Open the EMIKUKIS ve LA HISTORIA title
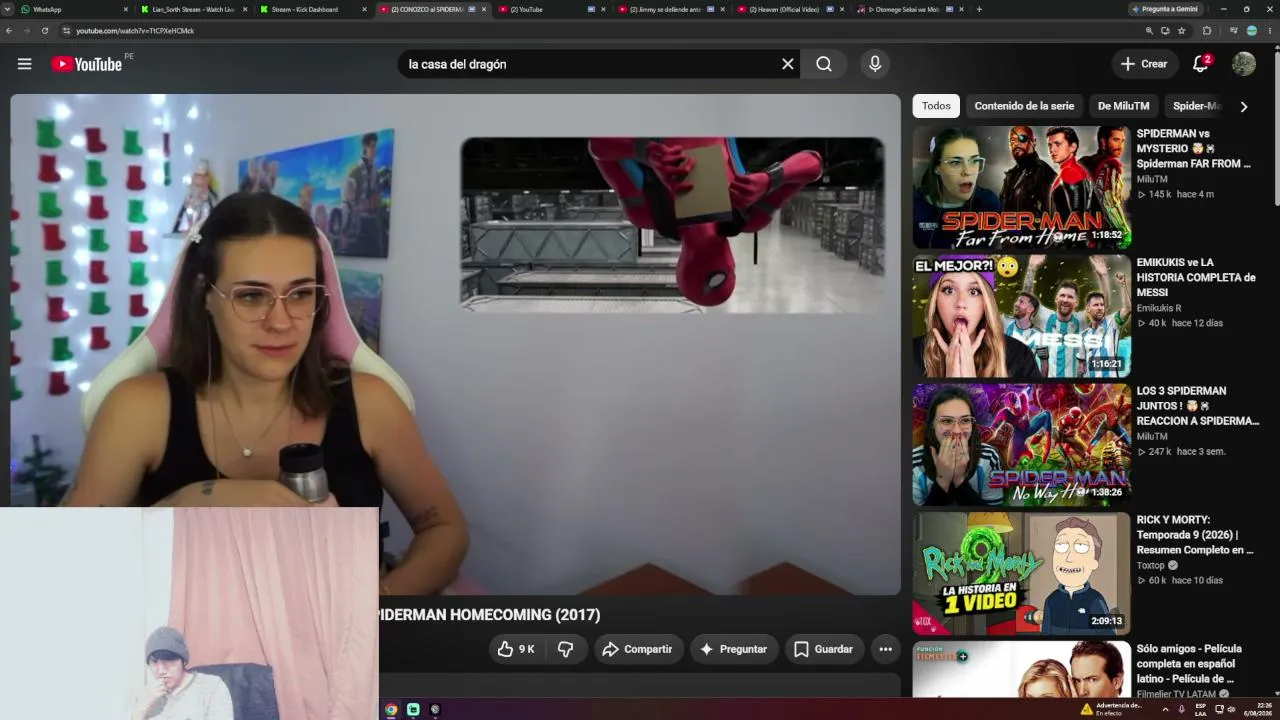This screenshot has width=1280, height=720. (1196, 277)
